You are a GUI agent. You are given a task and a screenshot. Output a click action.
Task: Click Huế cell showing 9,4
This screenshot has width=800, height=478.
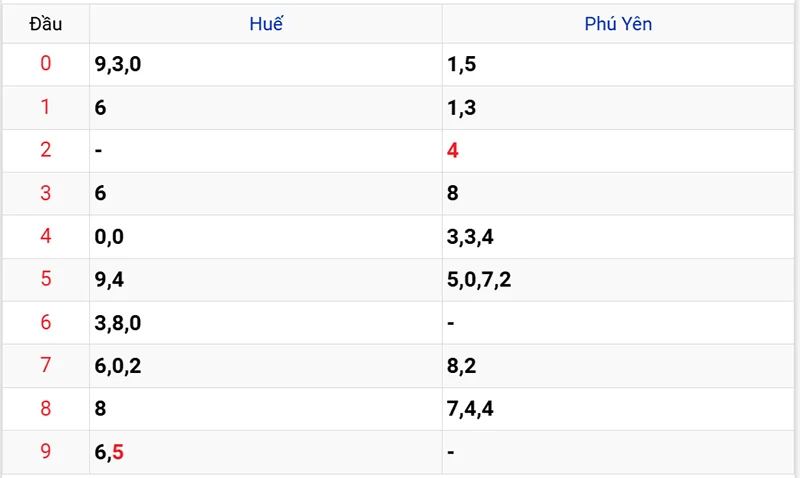[109, 280]
